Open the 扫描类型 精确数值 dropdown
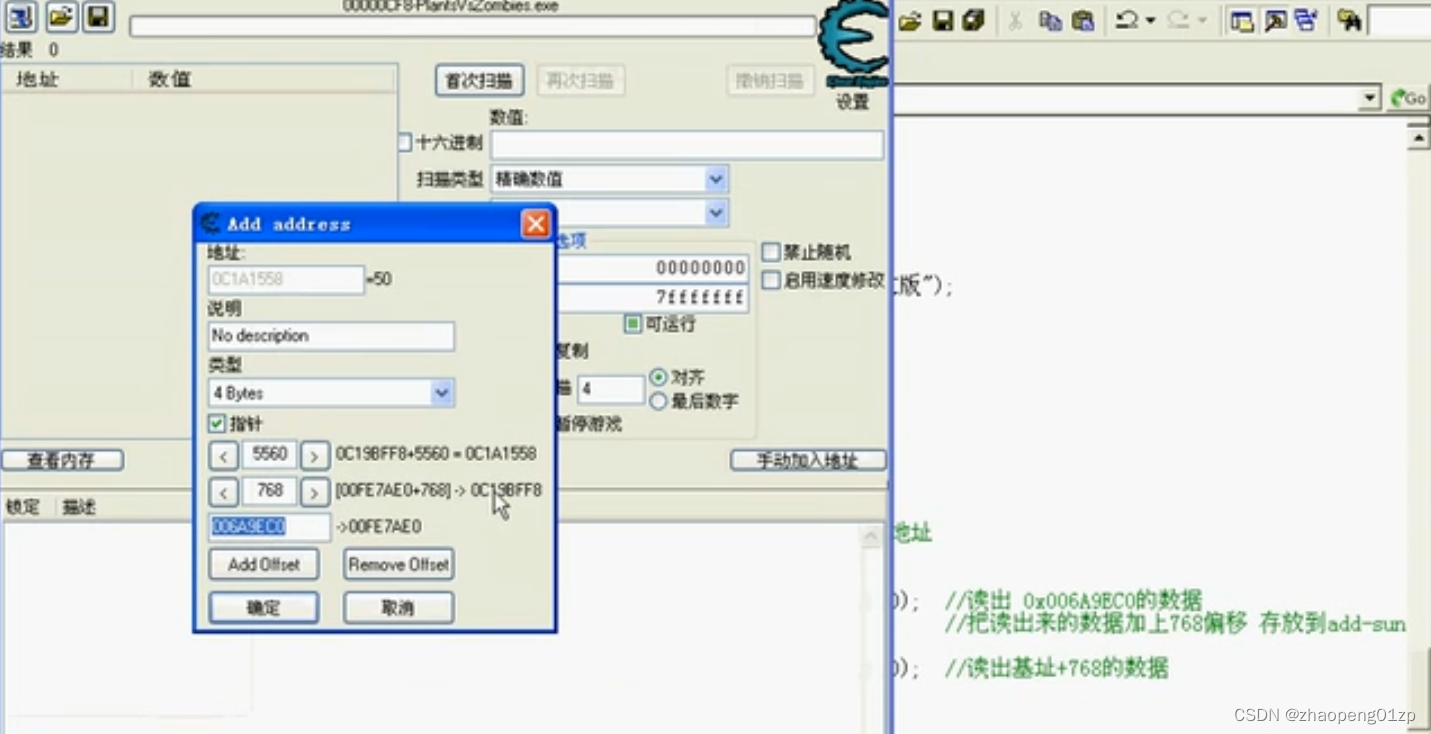 click(x=716, y=180)
